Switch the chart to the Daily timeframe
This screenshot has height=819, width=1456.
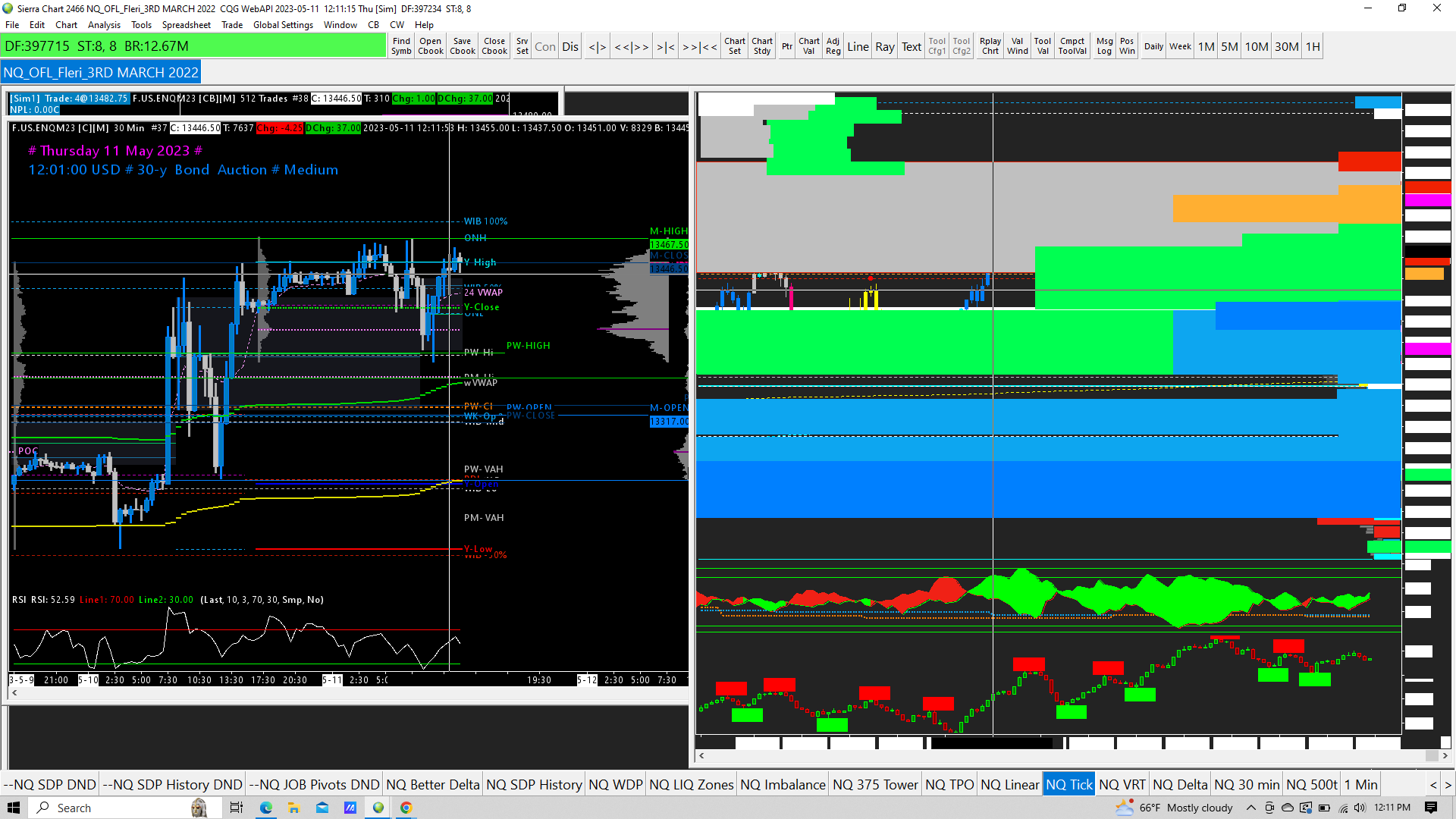(1153, 46)
